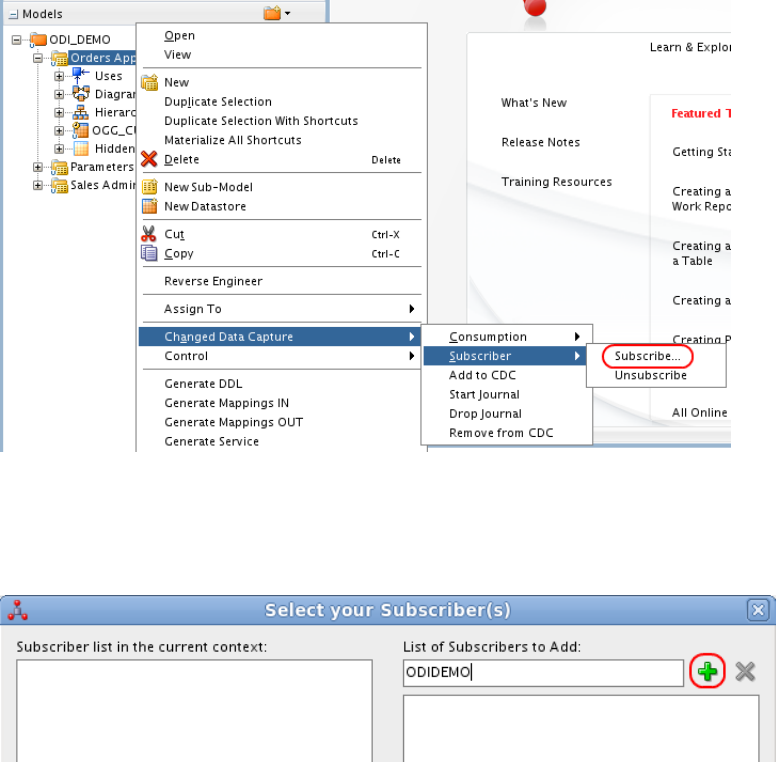776x762 pixels.
Task: Open the Control submenu
Action: click(x=281, y=356)
